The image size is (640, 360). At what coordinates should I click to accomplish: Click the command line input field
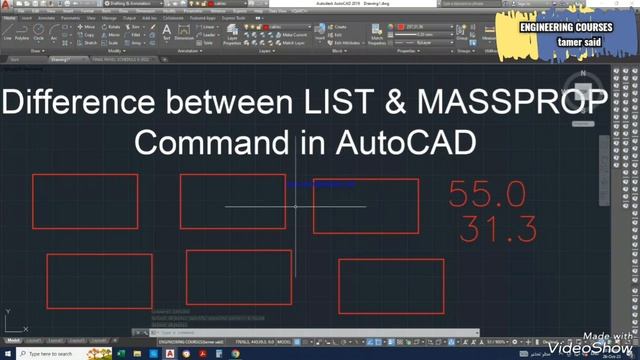coord(313,333)
